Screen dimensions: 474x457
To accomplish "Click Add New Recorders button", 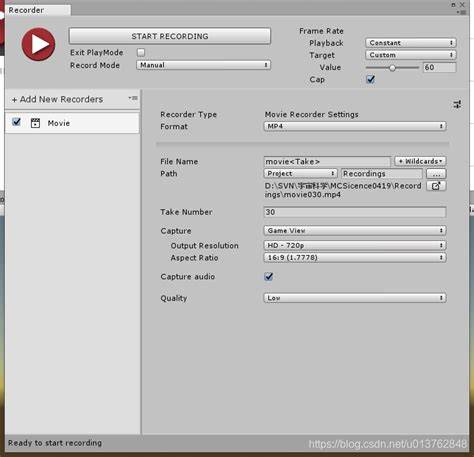I will click(57, 99).
